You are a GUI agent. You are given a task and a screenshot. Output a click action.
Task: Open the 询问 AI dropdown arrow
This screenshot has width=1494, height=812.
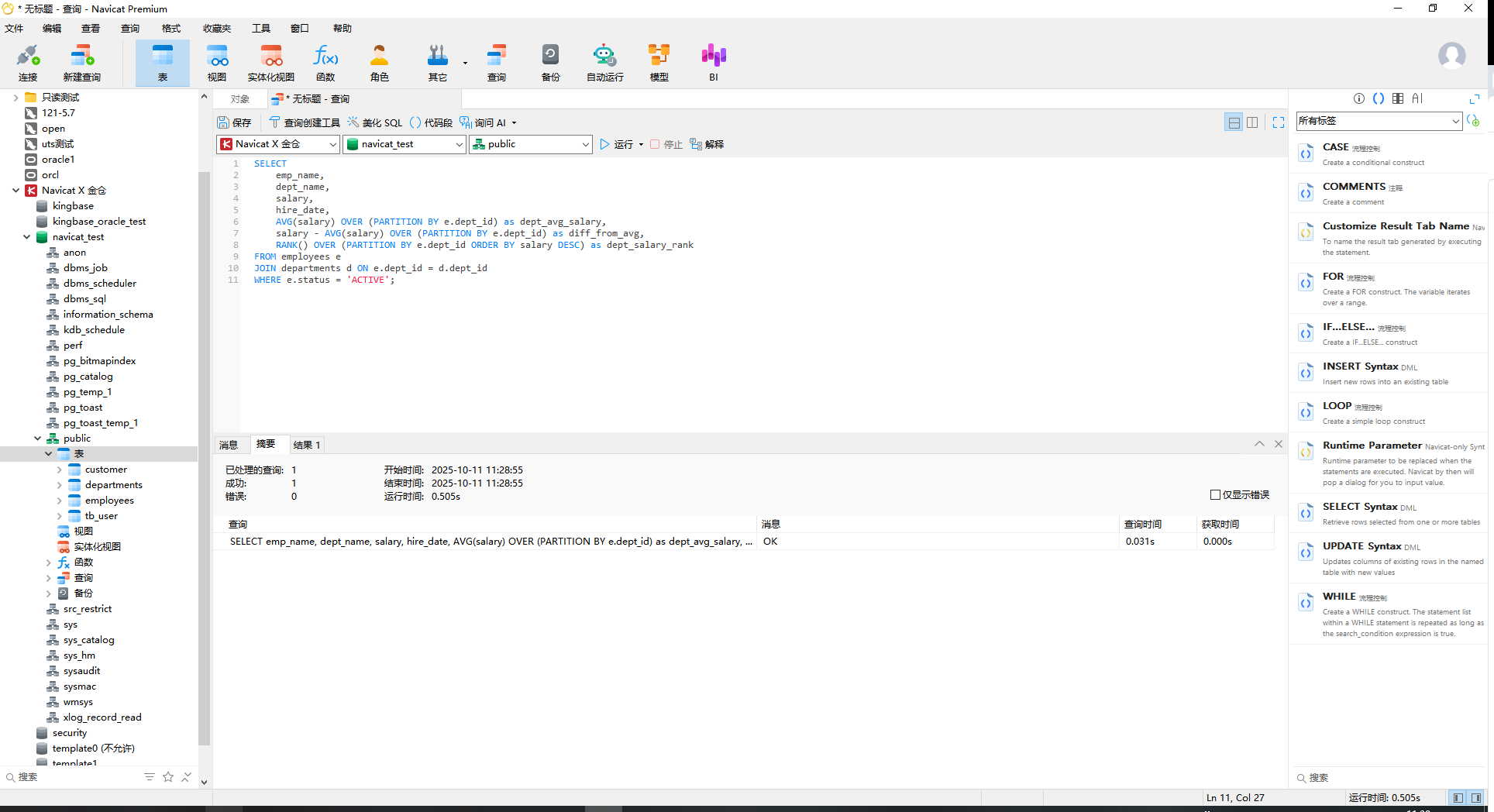click(x=514, y=123)
